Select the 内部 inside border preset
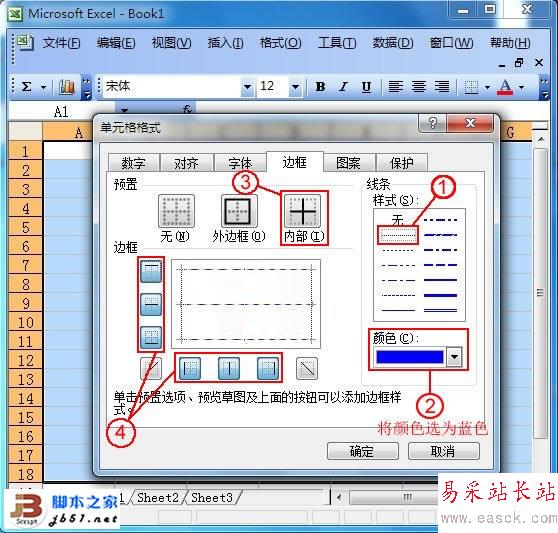The image size is (558, 533). (x=302, y=211)
